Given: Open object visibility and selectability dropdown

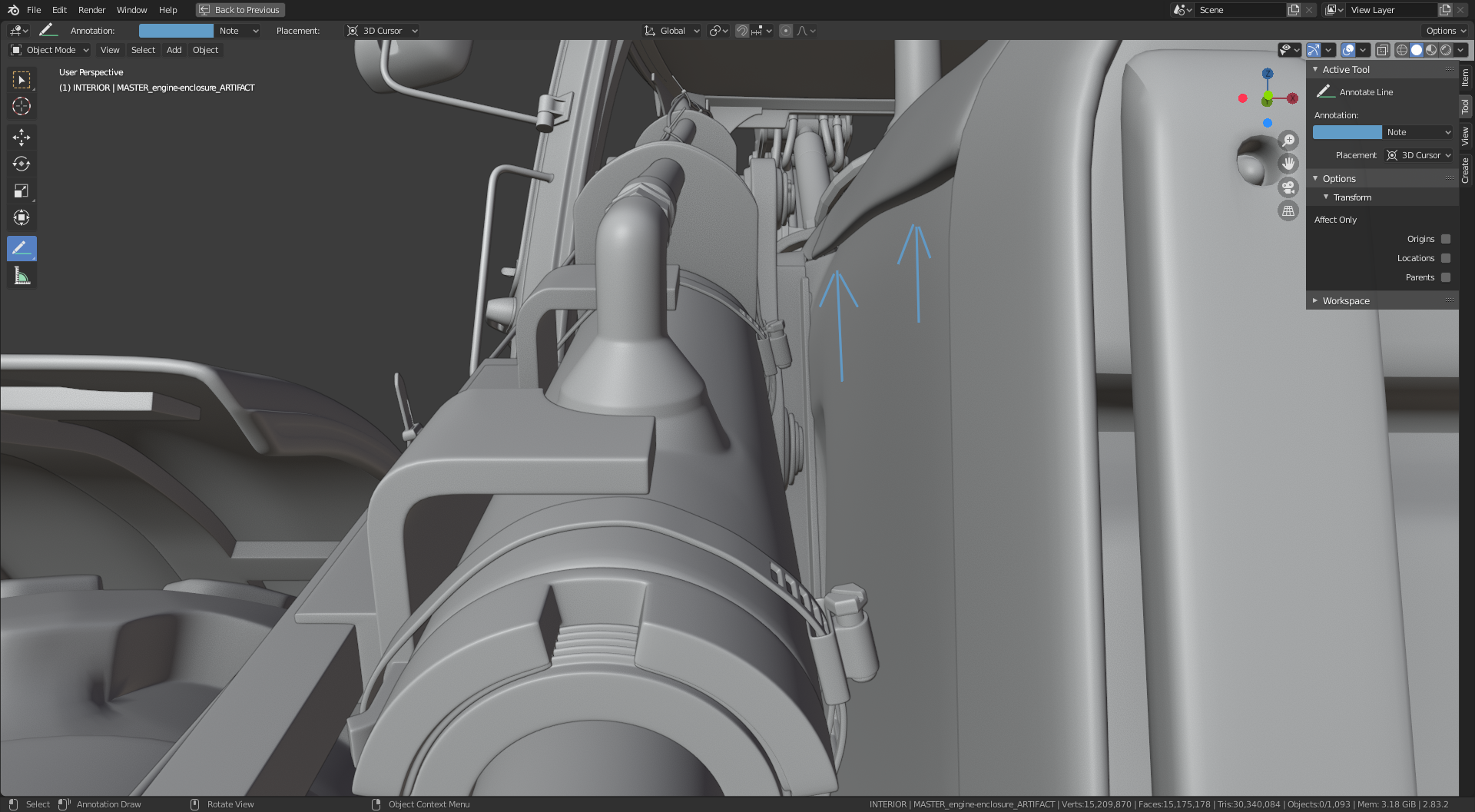Looking at the screenshot, I should 1289,50.
